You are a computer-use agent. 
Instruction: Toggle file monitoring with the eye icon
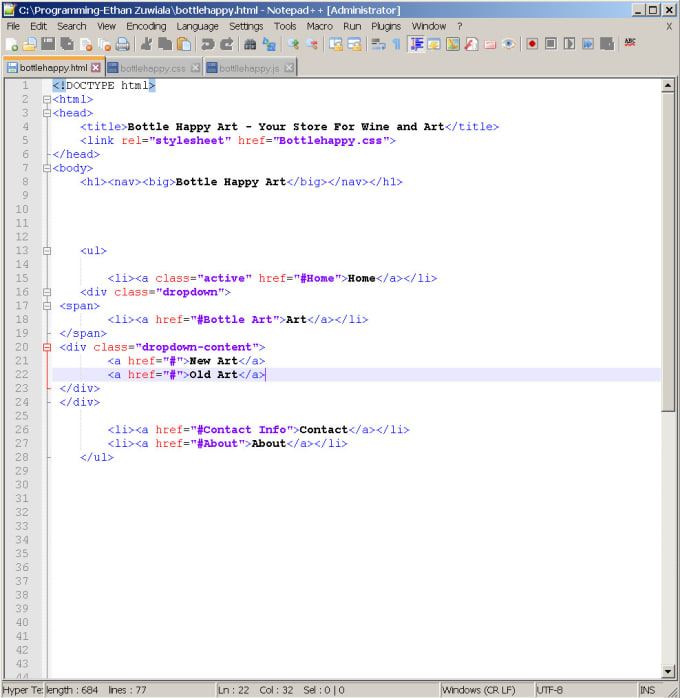point(509,44)
